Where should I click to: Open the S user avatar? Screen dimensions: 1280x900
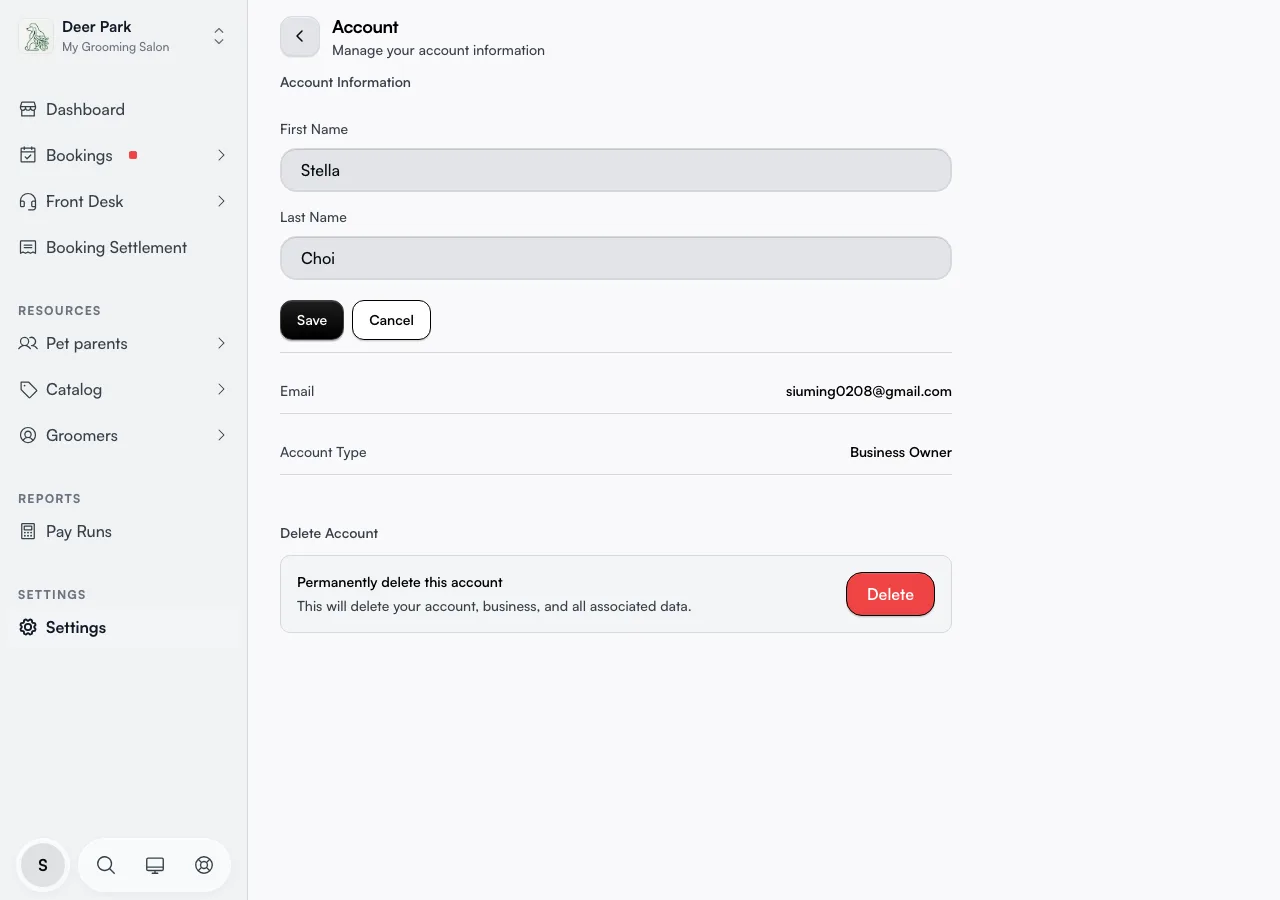tap(43, 865)
